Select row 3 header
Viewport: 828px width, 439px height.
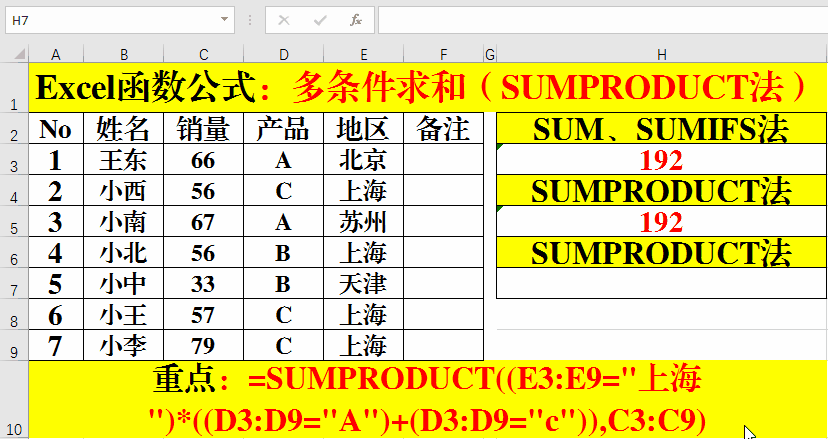14,160
